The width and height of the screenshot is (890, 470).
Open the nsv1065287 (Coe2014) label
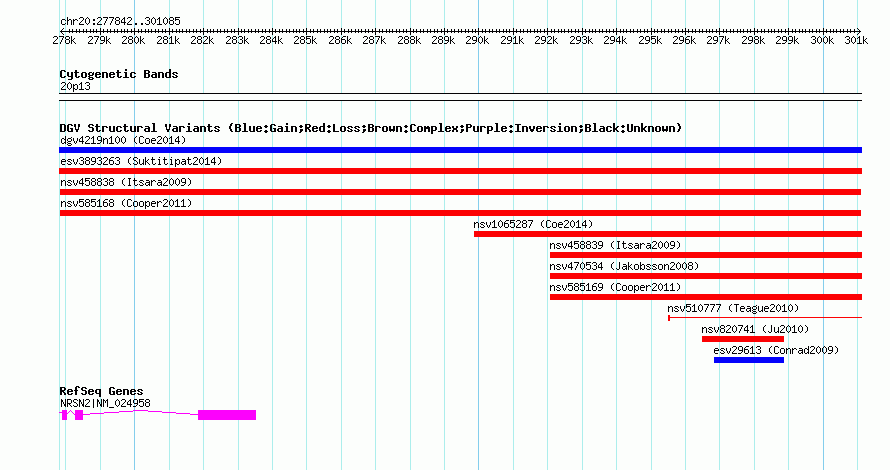(533, 224)
